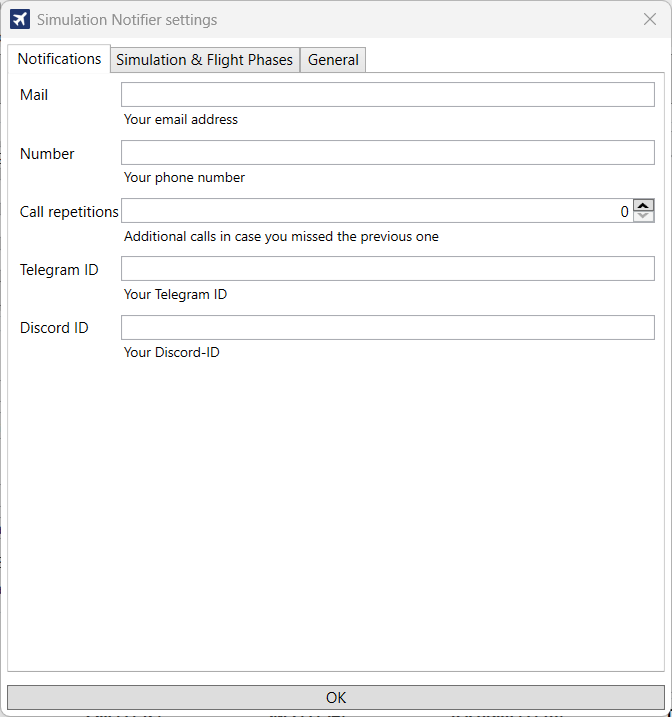Switch to the Notifications tab
The height and width of the screenshot is (717, 672).
point(59,59)
